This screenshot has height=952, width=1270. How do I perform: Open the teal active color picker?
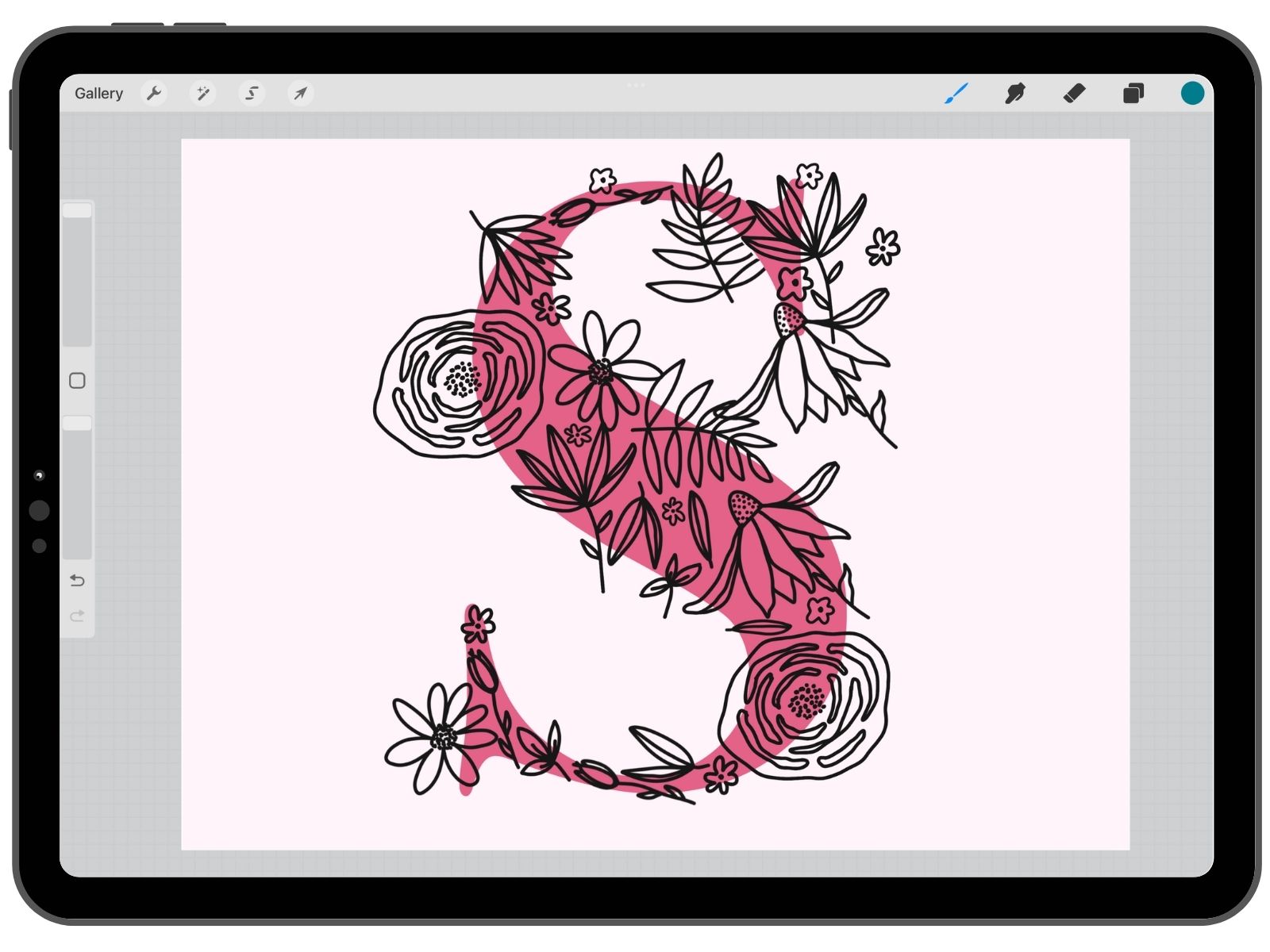(1192, 94)
